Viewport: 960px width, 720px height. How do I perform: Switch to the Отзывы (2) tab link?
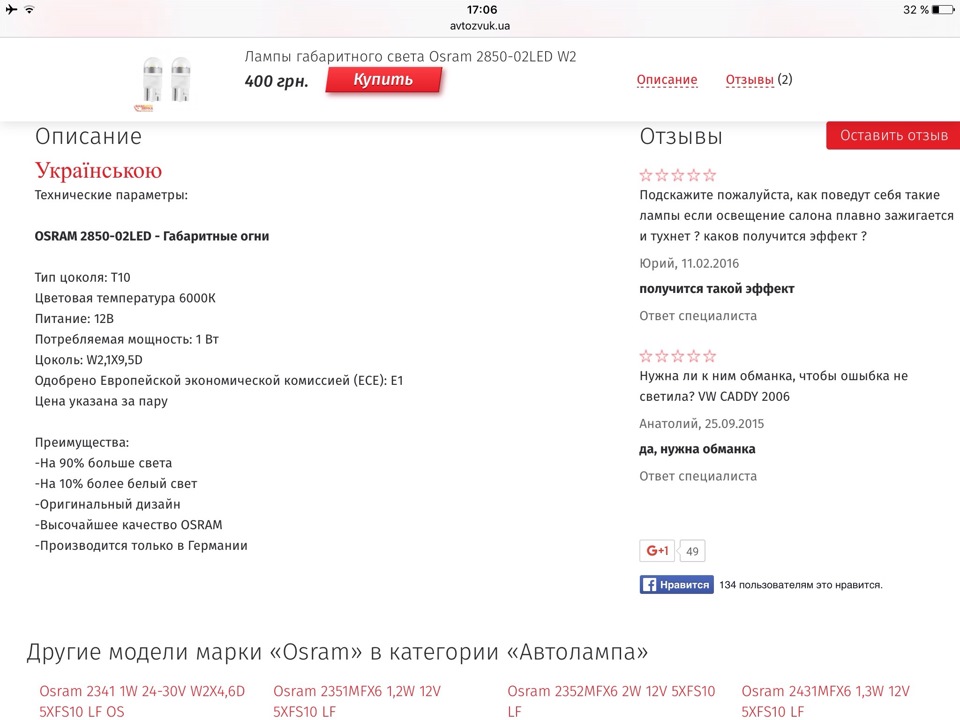pyautogui.click(x=759, y=80)
